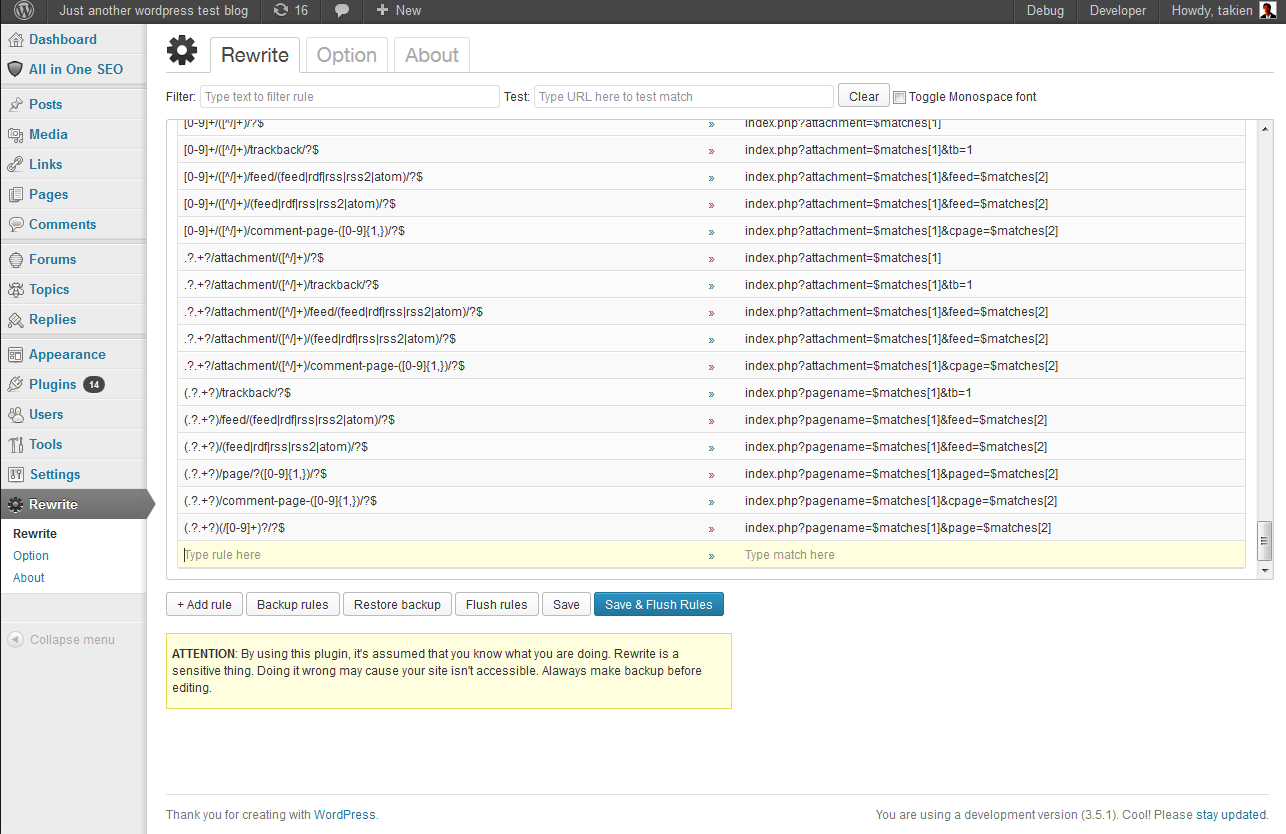Switch to the Rewrite tab
Viewport: 1286px width, 834px height.
254,55
